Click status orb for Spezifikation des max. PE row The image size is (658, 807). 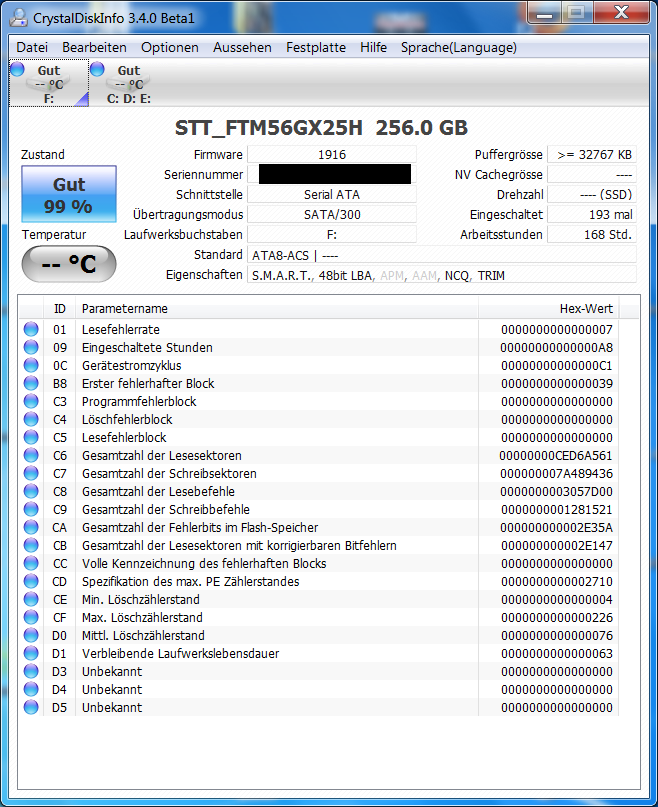pos(31,581)
